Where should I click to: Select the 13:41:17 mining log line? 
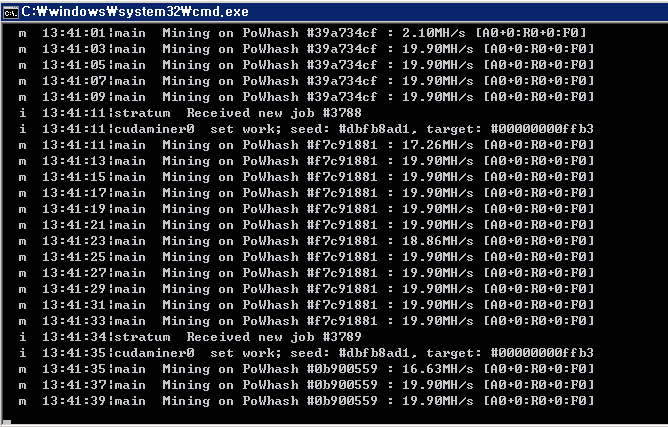306,193
